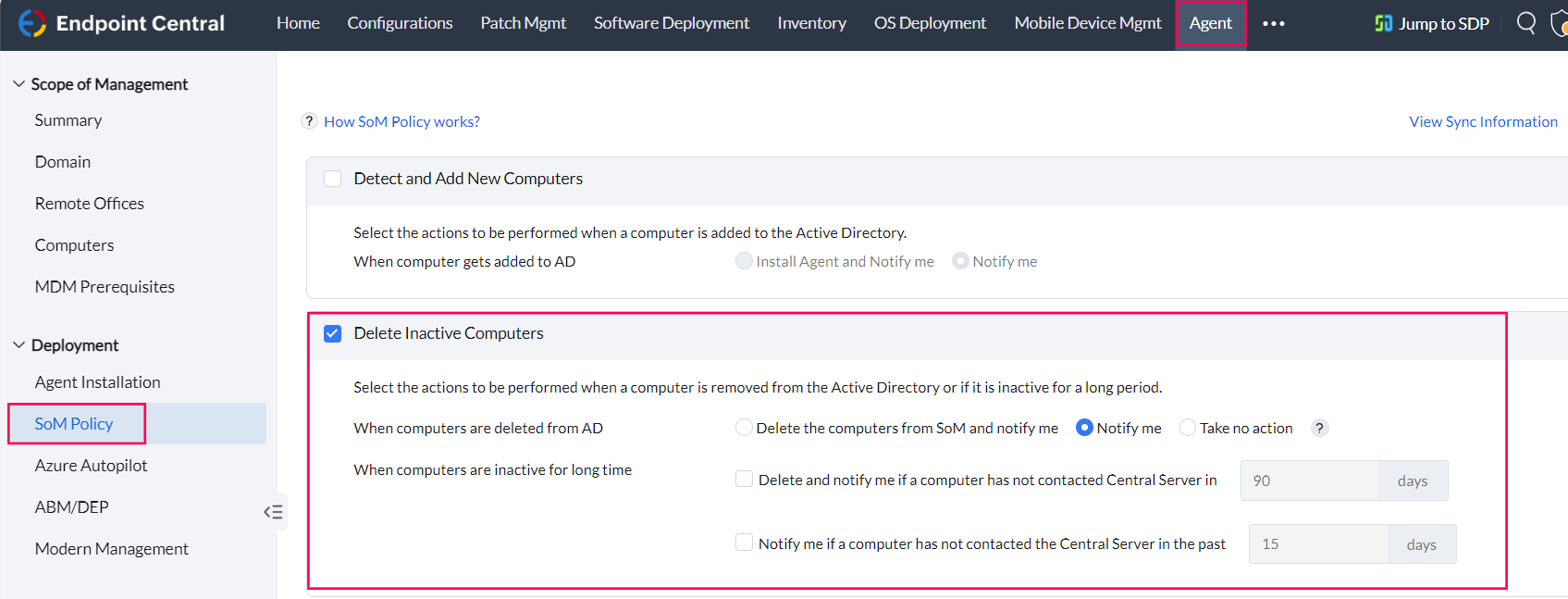Screen dimensions: 1568x599
Task: Click the question icon near How SoM Policy works
Action: pyautogui.click(x=310, y=121)
